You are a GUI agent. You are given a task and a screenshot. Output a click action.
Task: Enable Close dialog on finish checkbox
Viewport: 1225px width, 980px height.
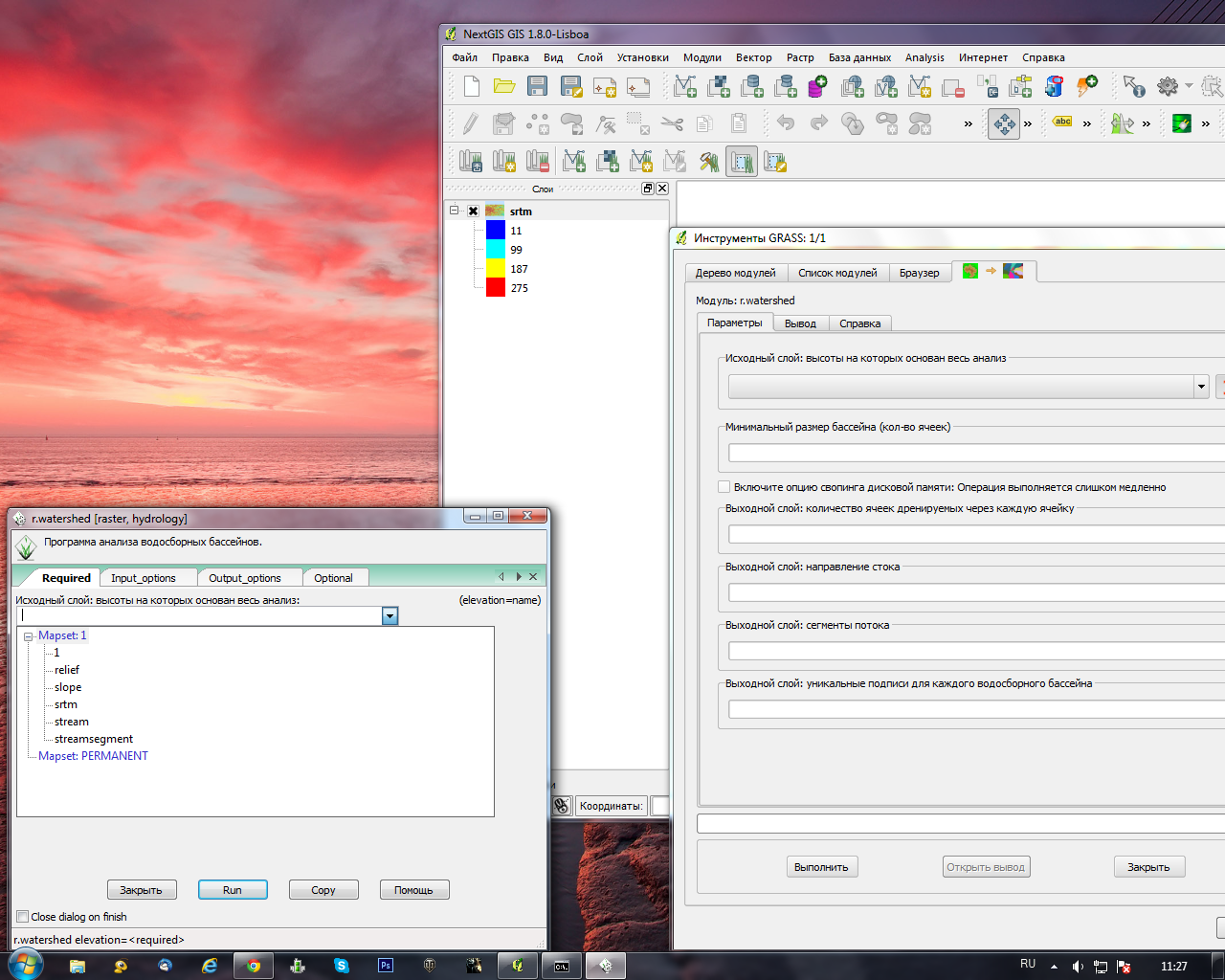(23, 917)
